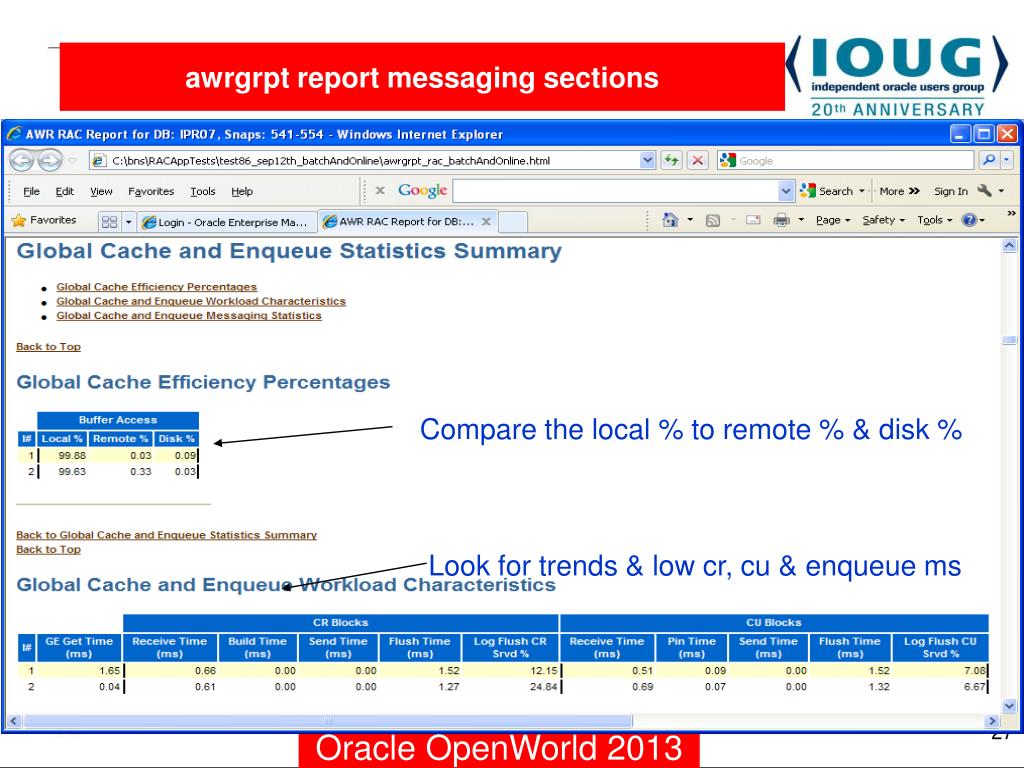Viewport: 1024px width, 768px height.
Task: Click the Home icon in command bar
Action: [670, 220]
